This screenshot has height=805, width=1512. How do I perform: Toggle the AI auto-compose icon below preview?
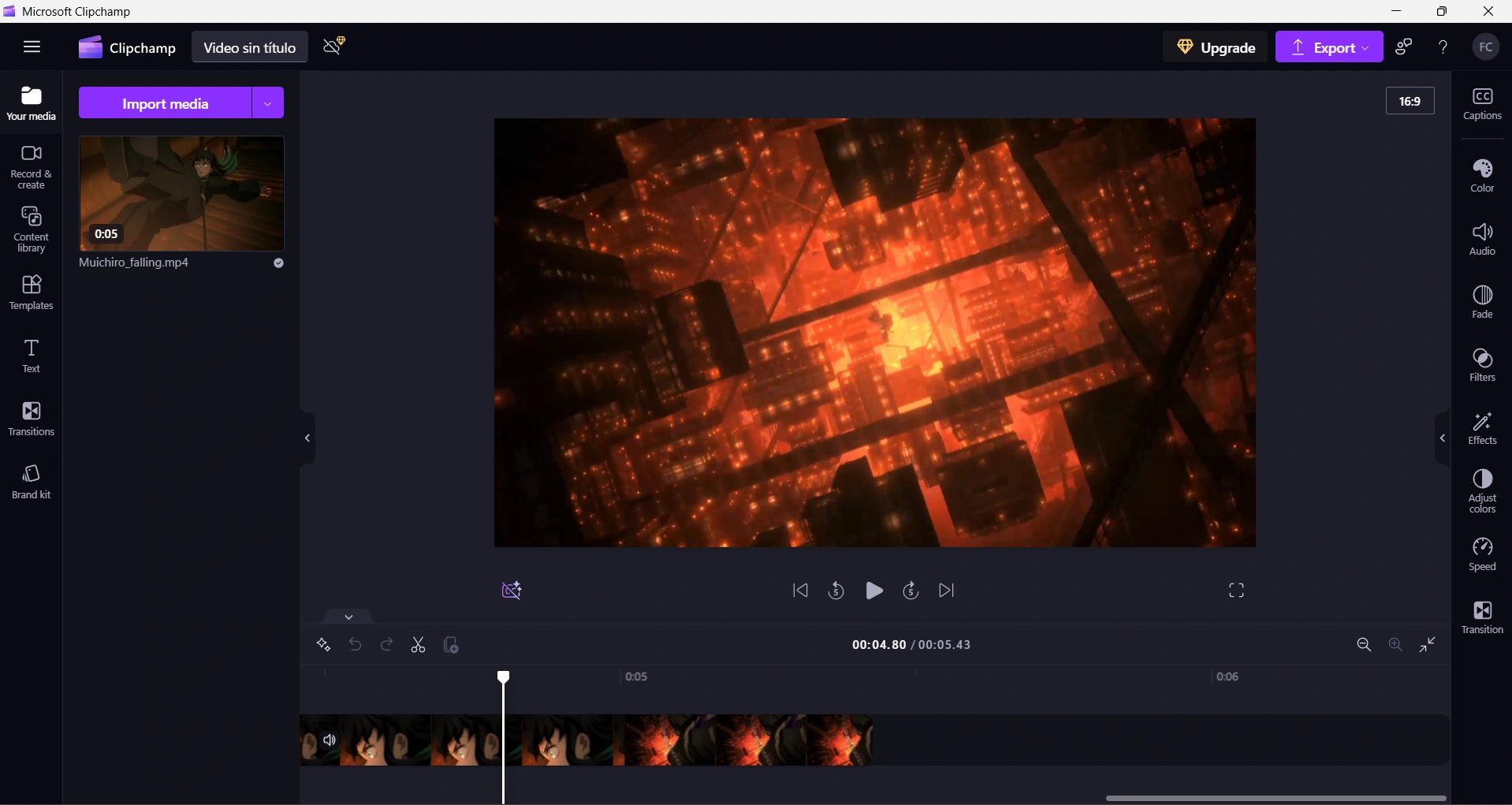point(512,591)
